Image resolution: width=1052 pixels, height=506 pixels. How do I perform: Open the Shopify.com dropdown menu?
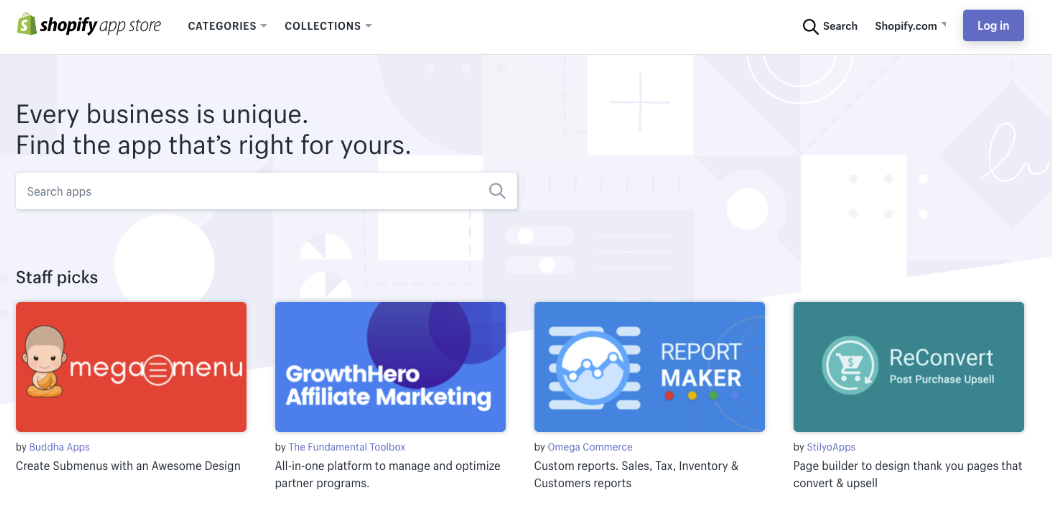(910, 26)
